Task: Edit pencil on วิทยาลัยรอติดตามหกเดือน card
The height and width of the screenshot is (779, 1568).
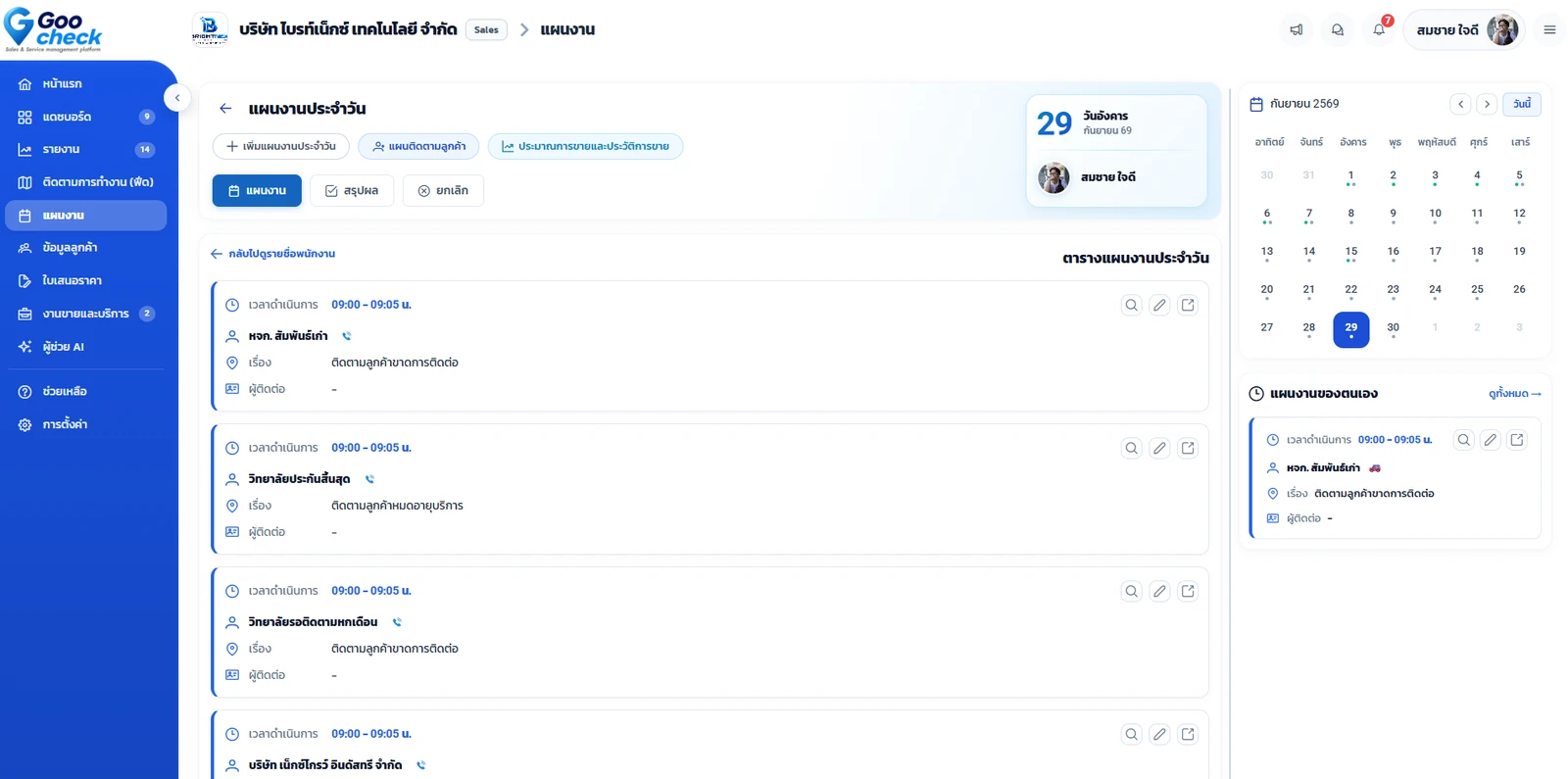Action: [x=1159, y=591]
